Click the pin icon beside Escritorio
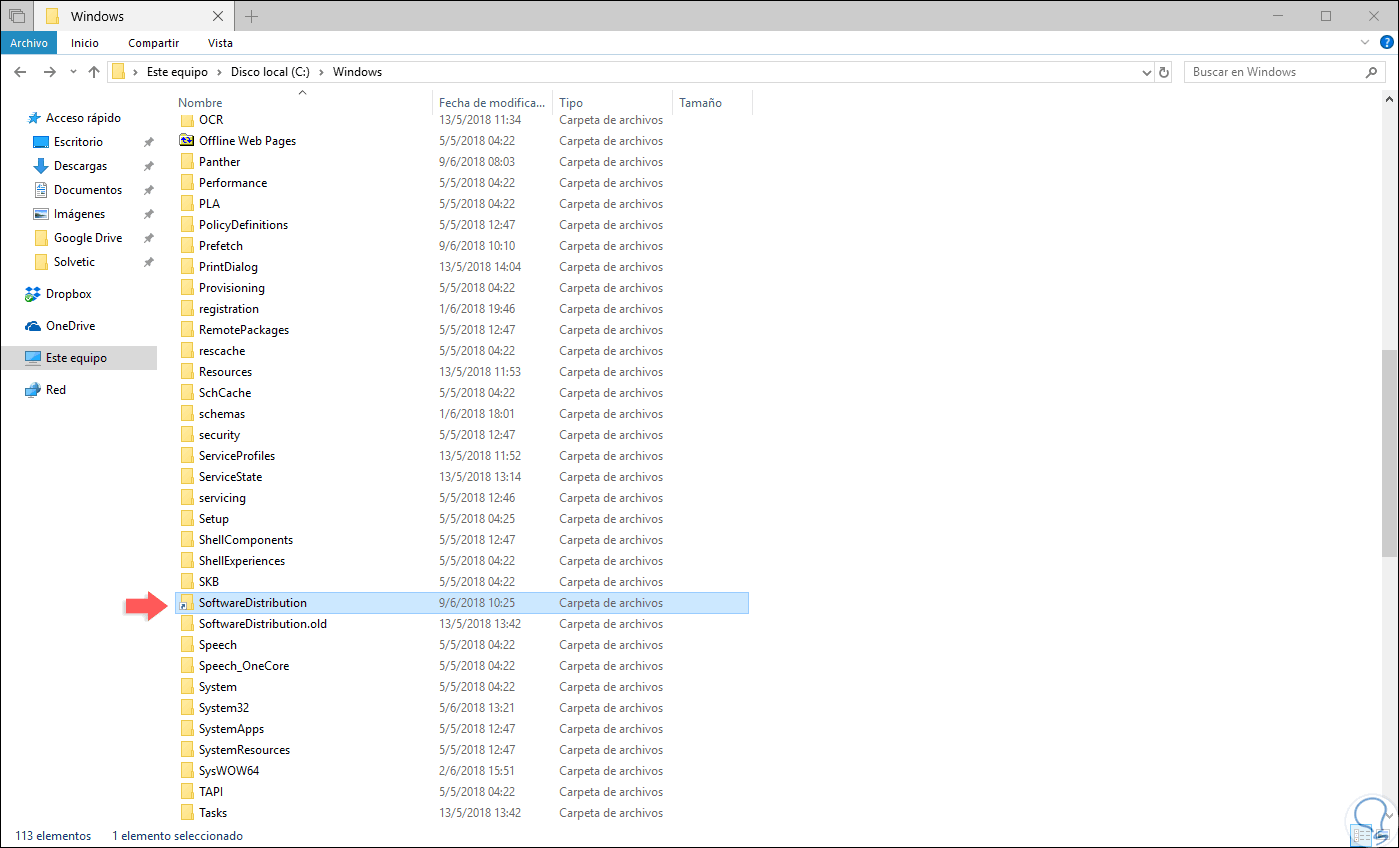This screenshot has height=848, width=1399. [149, 142]
